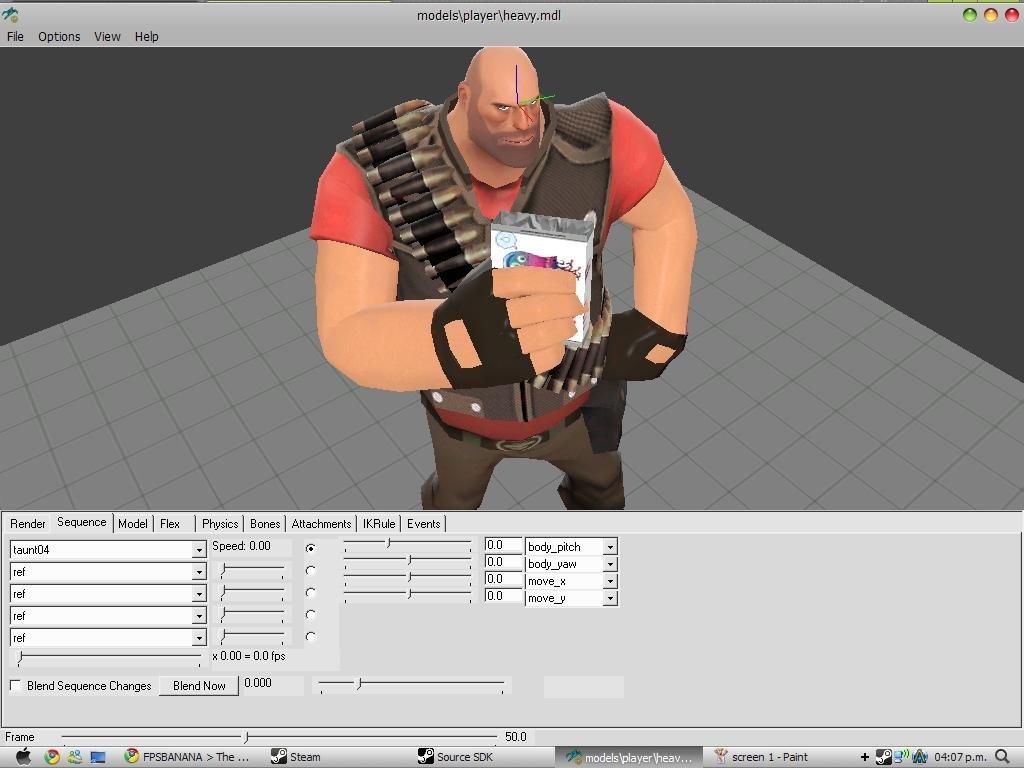This screenshot has width=1024, height=768.
Task: Open the Spotlight magnifier search icon
Action: [x=1003, y=757]
